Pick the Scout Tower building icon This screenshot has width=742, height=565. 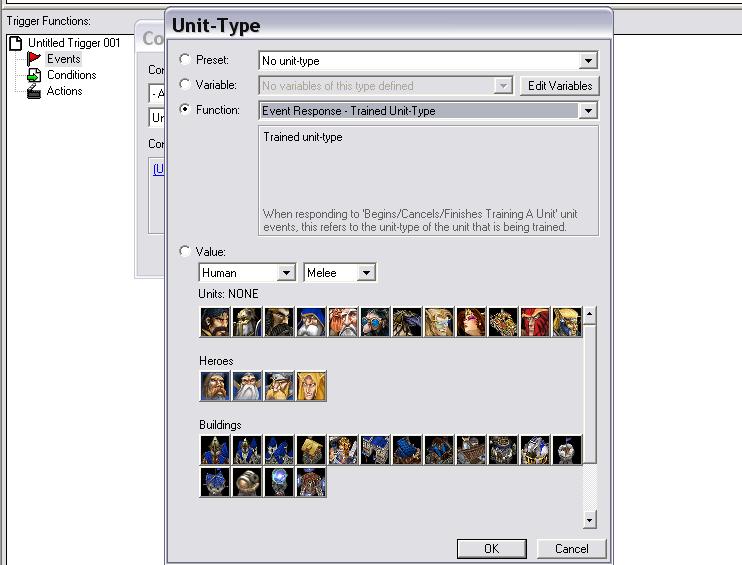567,450
